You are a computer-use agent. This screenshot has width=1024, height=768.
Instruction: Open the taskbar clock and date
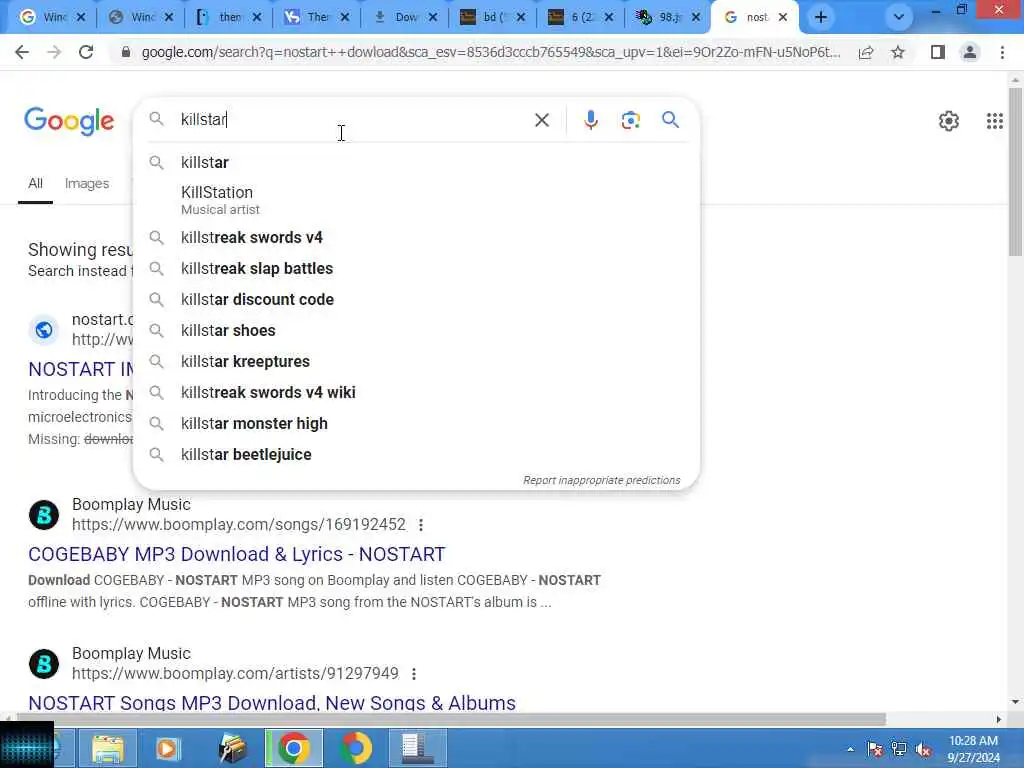(973, 749)
